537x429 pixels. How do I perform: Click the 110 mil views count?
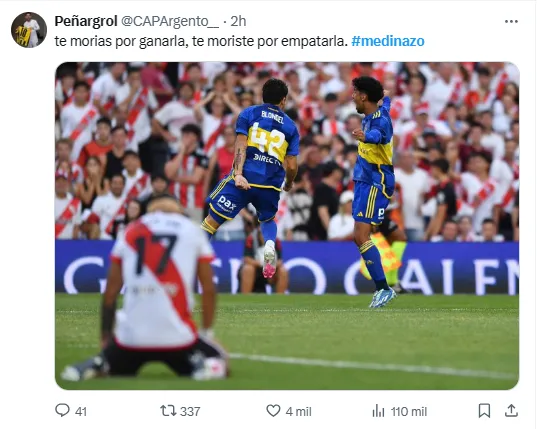tap(409, 411)
